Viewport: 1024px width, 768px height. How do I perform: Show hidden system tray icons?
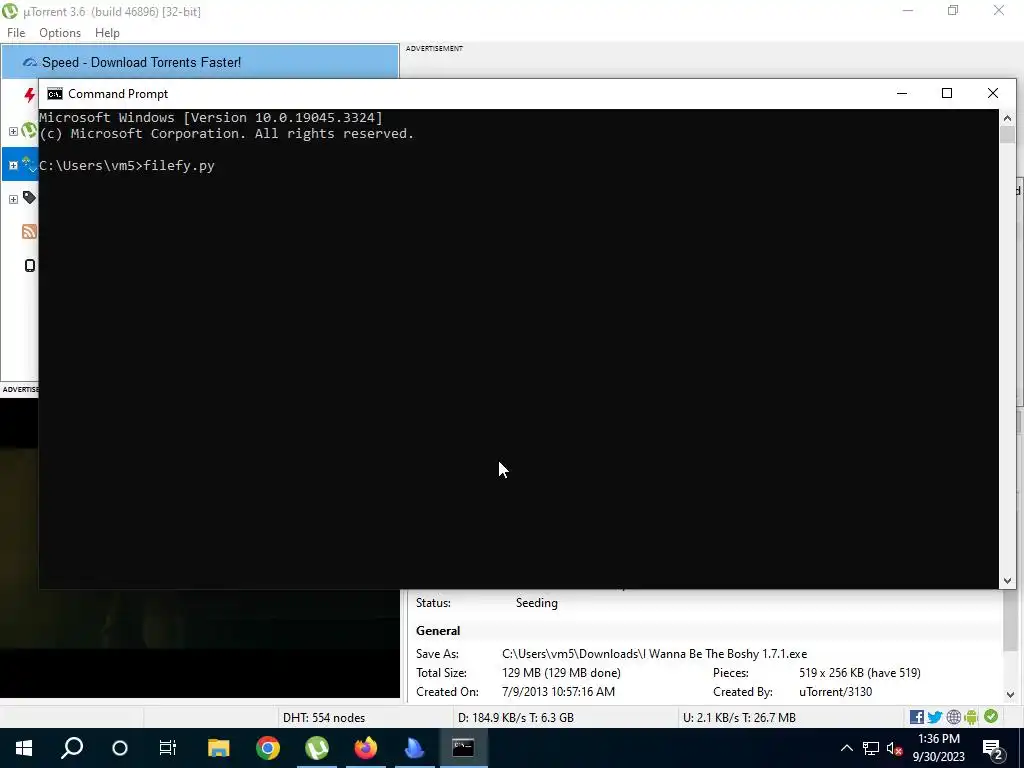click(846, 748)
